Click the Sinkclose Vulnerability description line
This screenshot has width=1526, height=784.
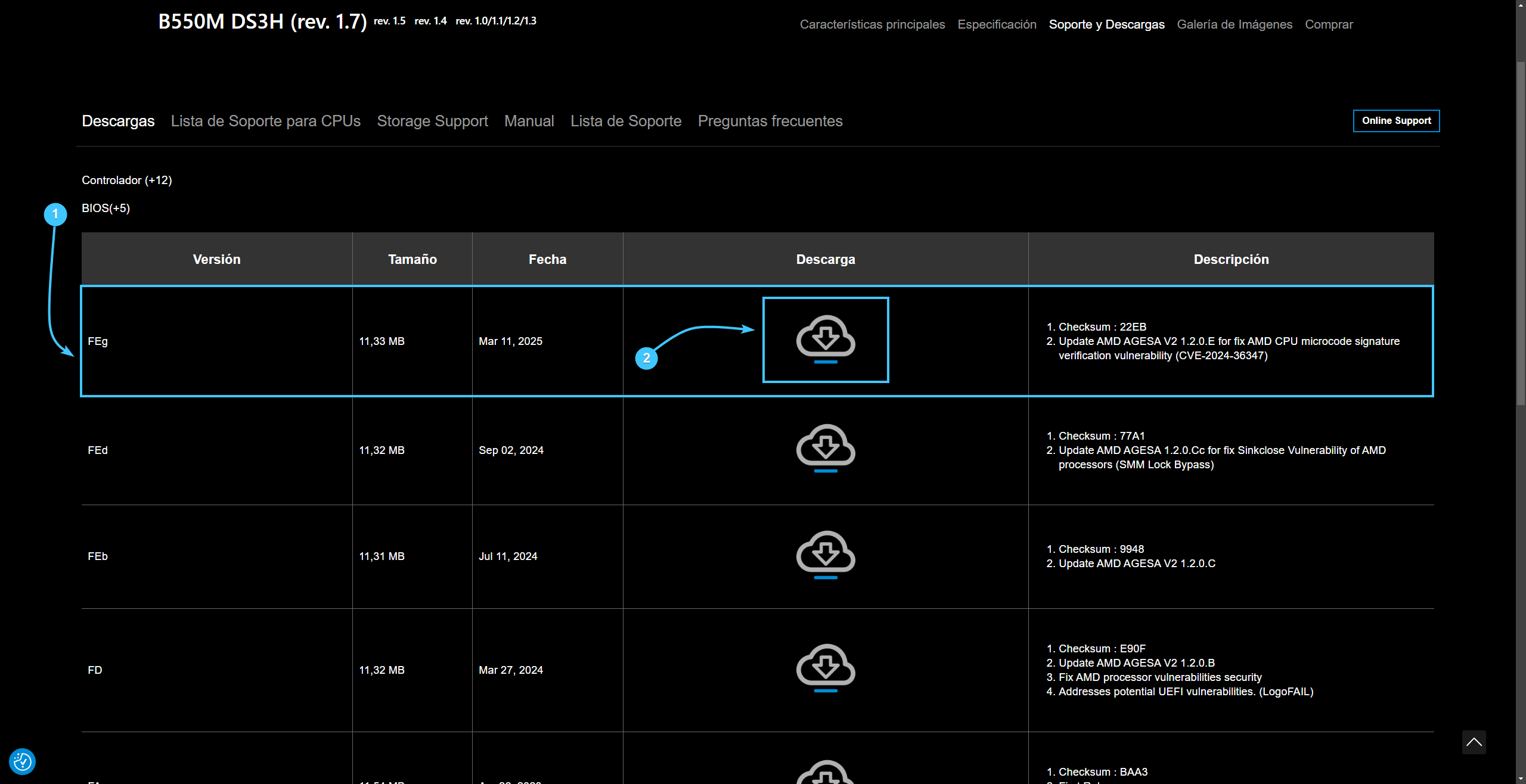[1222, 458]
